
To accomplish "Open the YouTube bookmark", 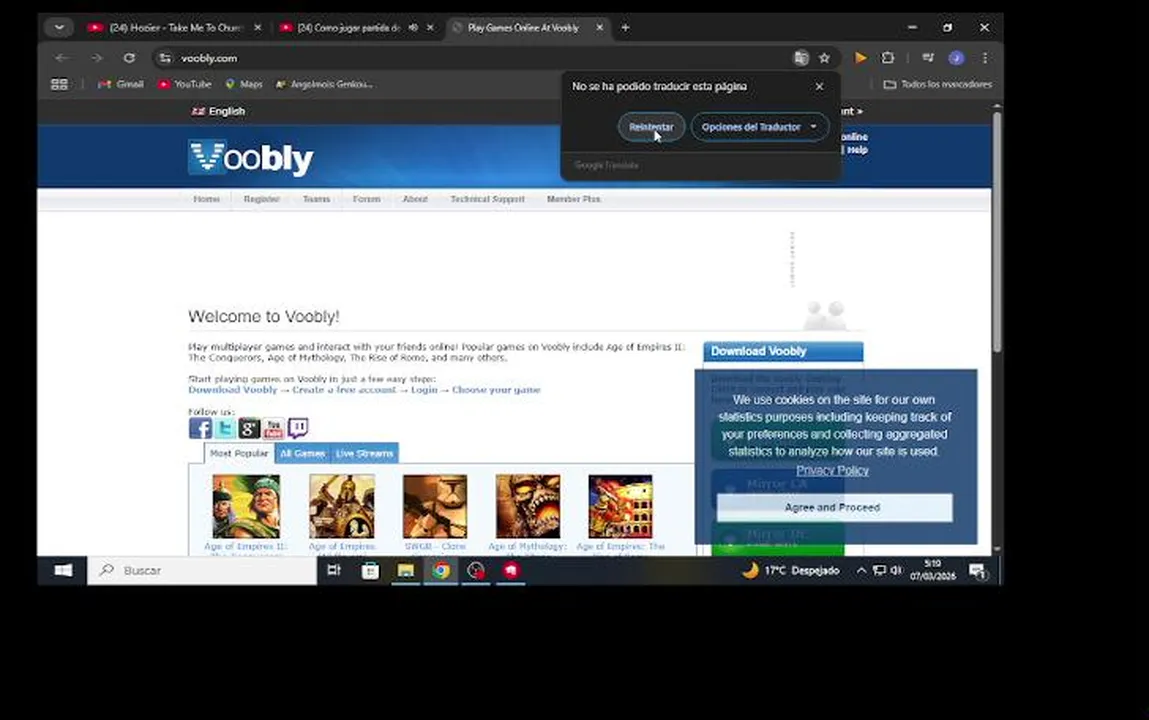I will coord(185,84).
